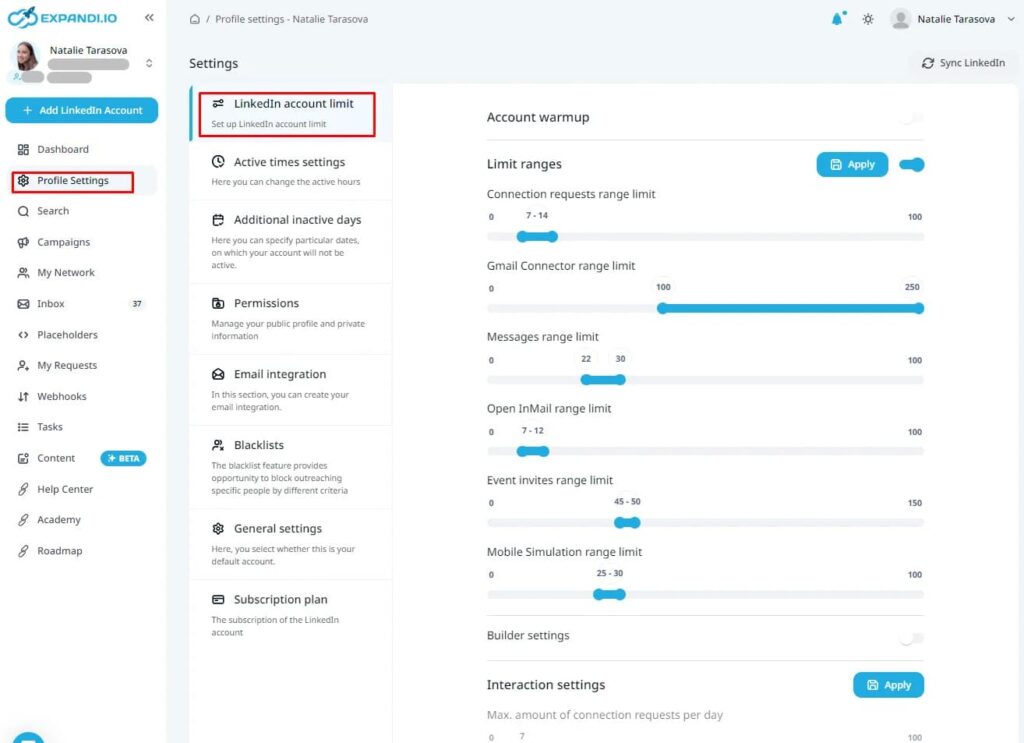Click the Permissions lock-folder icon
Image resolution: width=1024 pixels, height=743 pixels.
(x=218, y=303)
